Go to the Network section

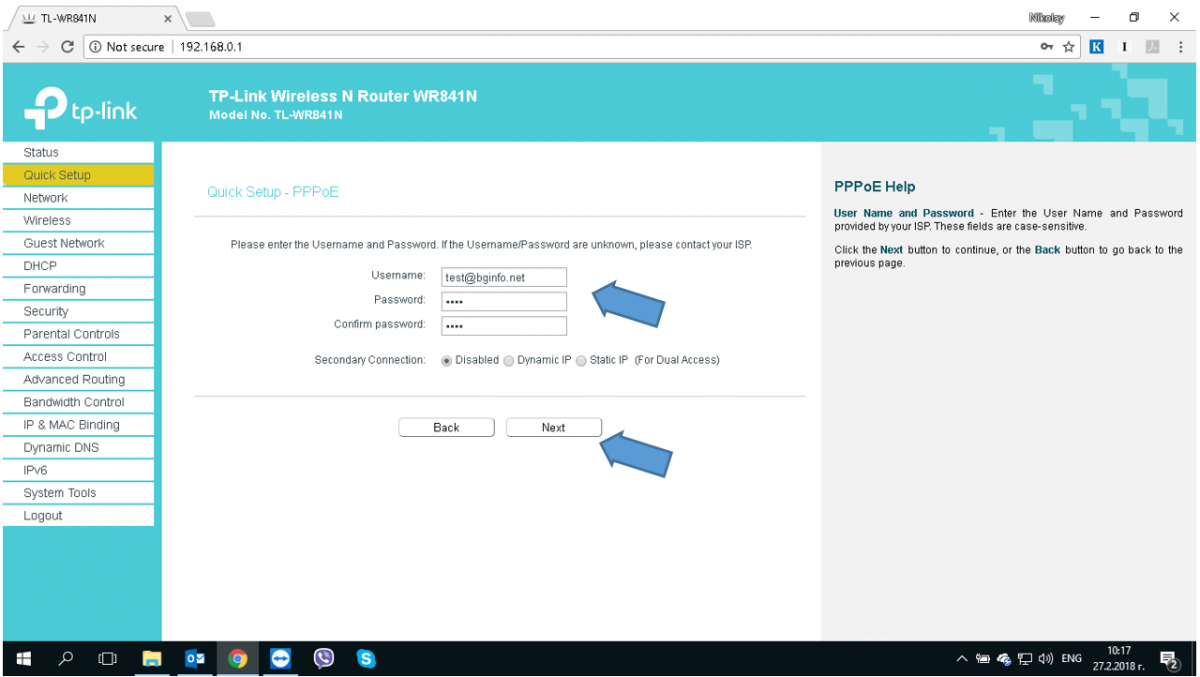pos(78,198)
